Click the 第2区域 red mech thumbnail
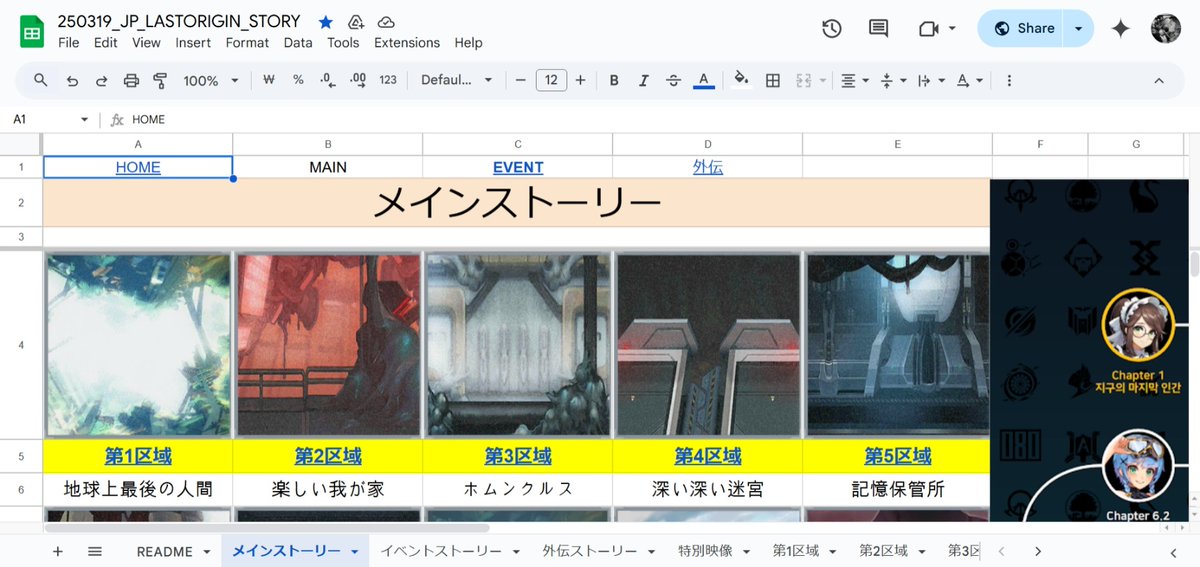 pos(328,344)
